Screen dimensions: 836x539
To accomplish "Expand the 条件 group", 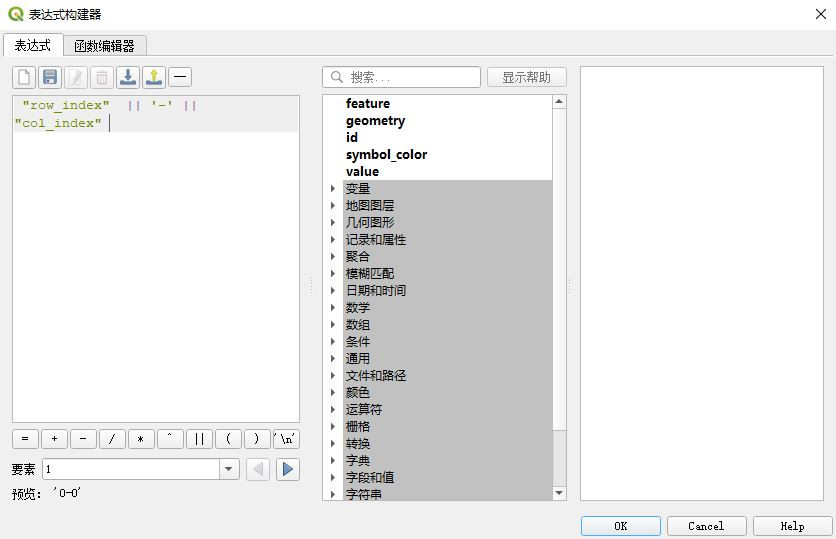I will pyautogui.click(x=333, y=342).
